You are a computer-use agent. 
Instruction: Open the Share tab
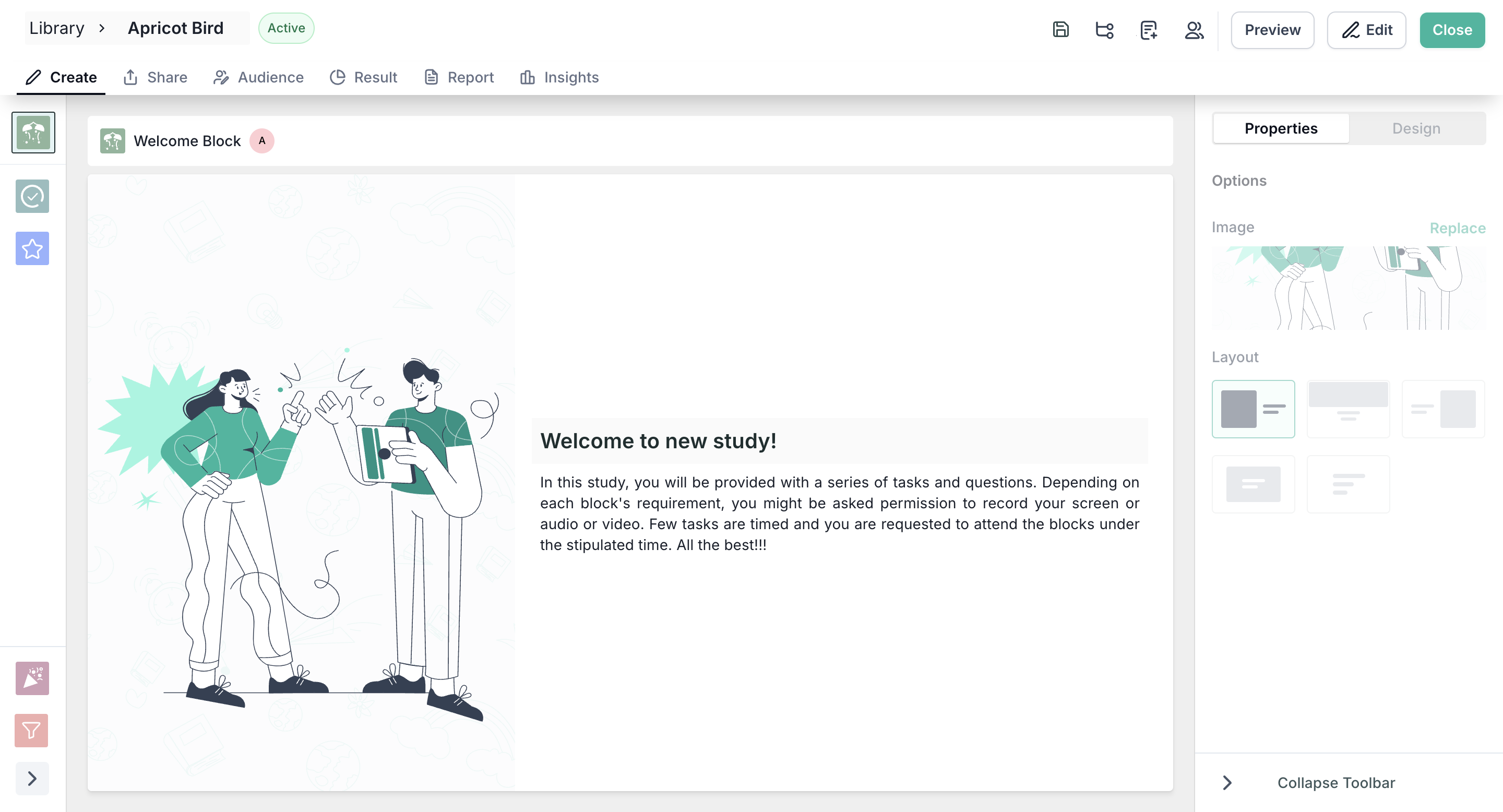point(155,77)
